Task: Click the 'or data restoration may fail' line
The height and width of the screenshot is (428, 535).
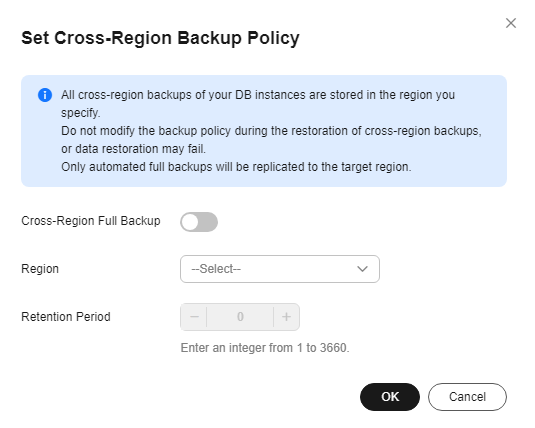Action: tap(133, 149)
